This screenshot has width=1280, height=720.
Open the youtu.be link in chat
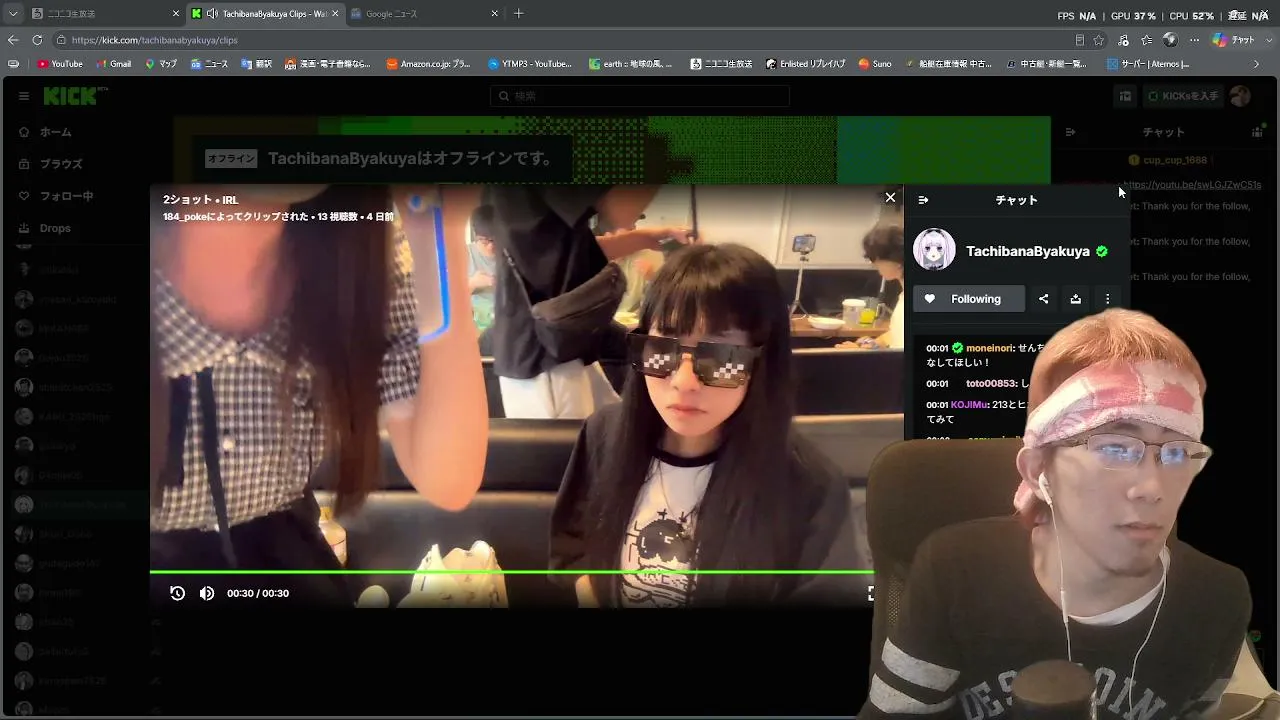coord(1193,185)
